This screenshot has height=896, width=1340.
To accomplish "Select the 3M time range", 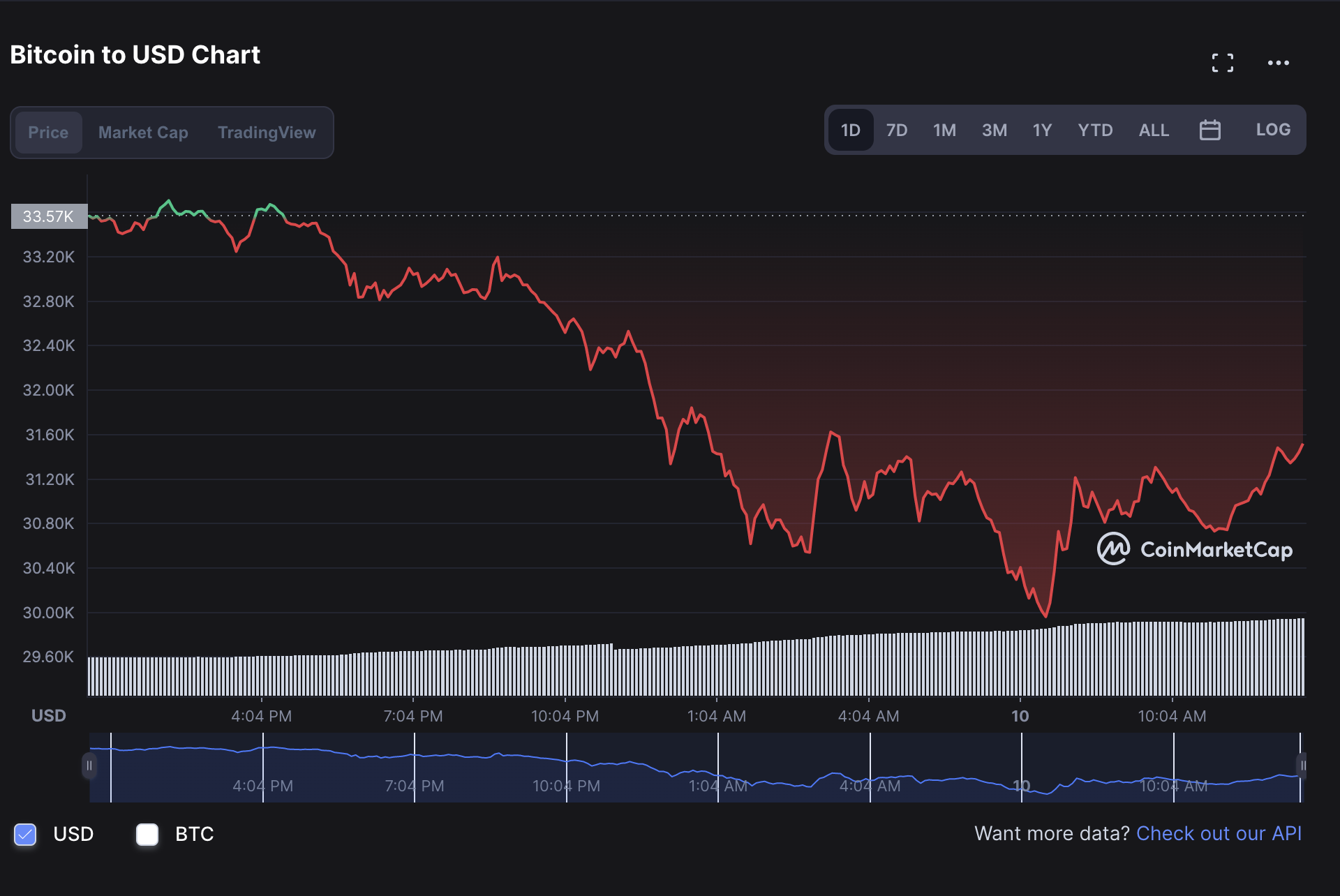I will tap(994, 130).
